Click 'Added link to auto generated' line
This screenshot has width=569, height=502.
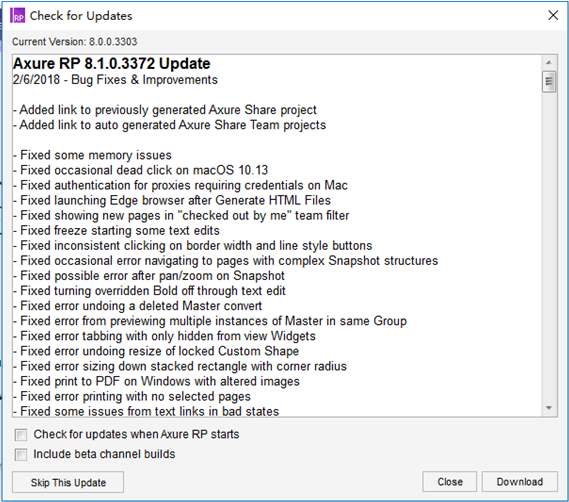pos(169,125)
